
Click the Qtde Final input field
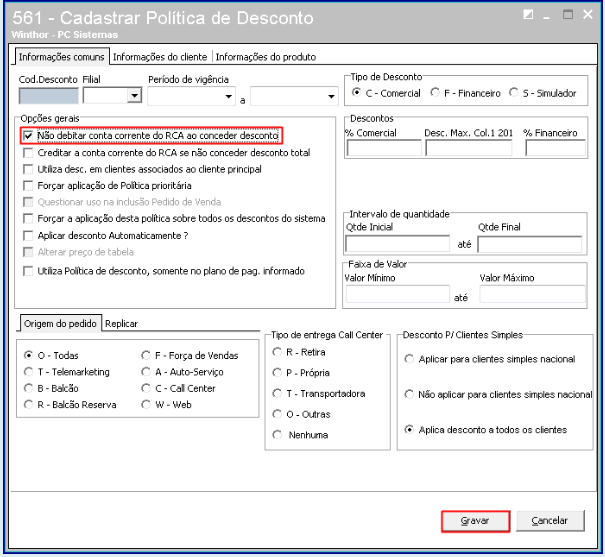(530, 244)
